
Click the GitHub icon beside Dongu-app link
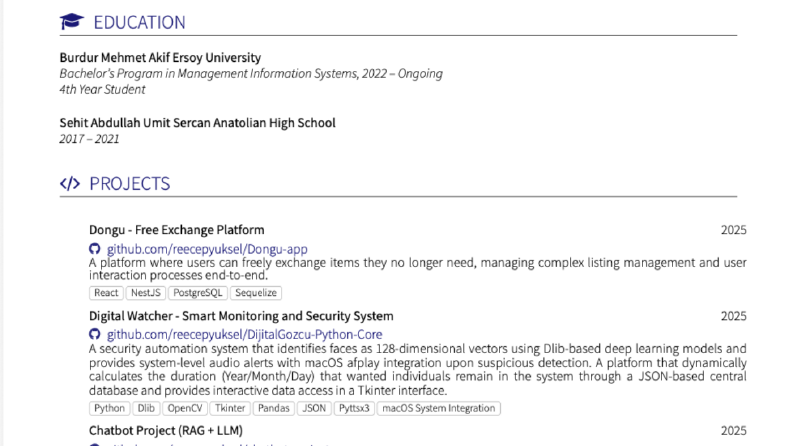click(x=95, y=249)
